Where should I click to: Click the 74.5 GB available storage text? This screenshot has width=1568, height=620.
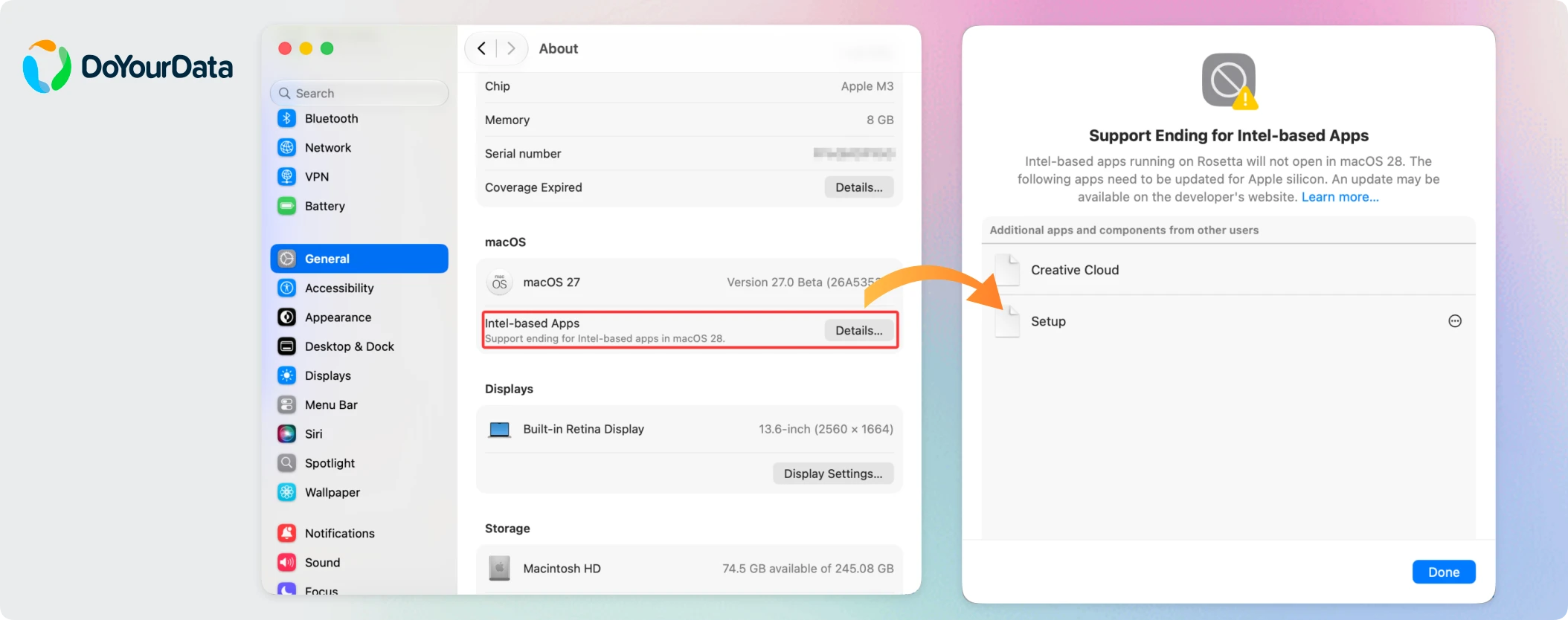(x=808, y=569)
